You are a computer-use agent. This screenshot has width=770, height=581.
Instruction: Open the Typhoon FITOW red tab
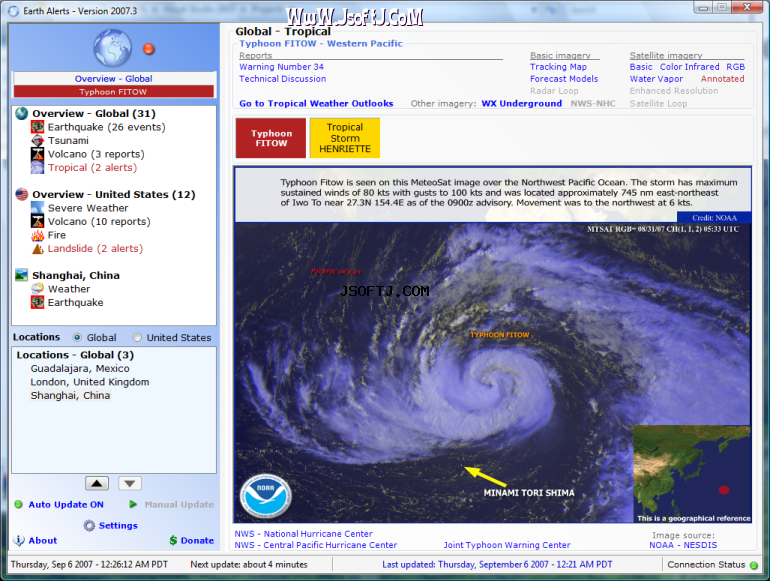coord(113,92)
